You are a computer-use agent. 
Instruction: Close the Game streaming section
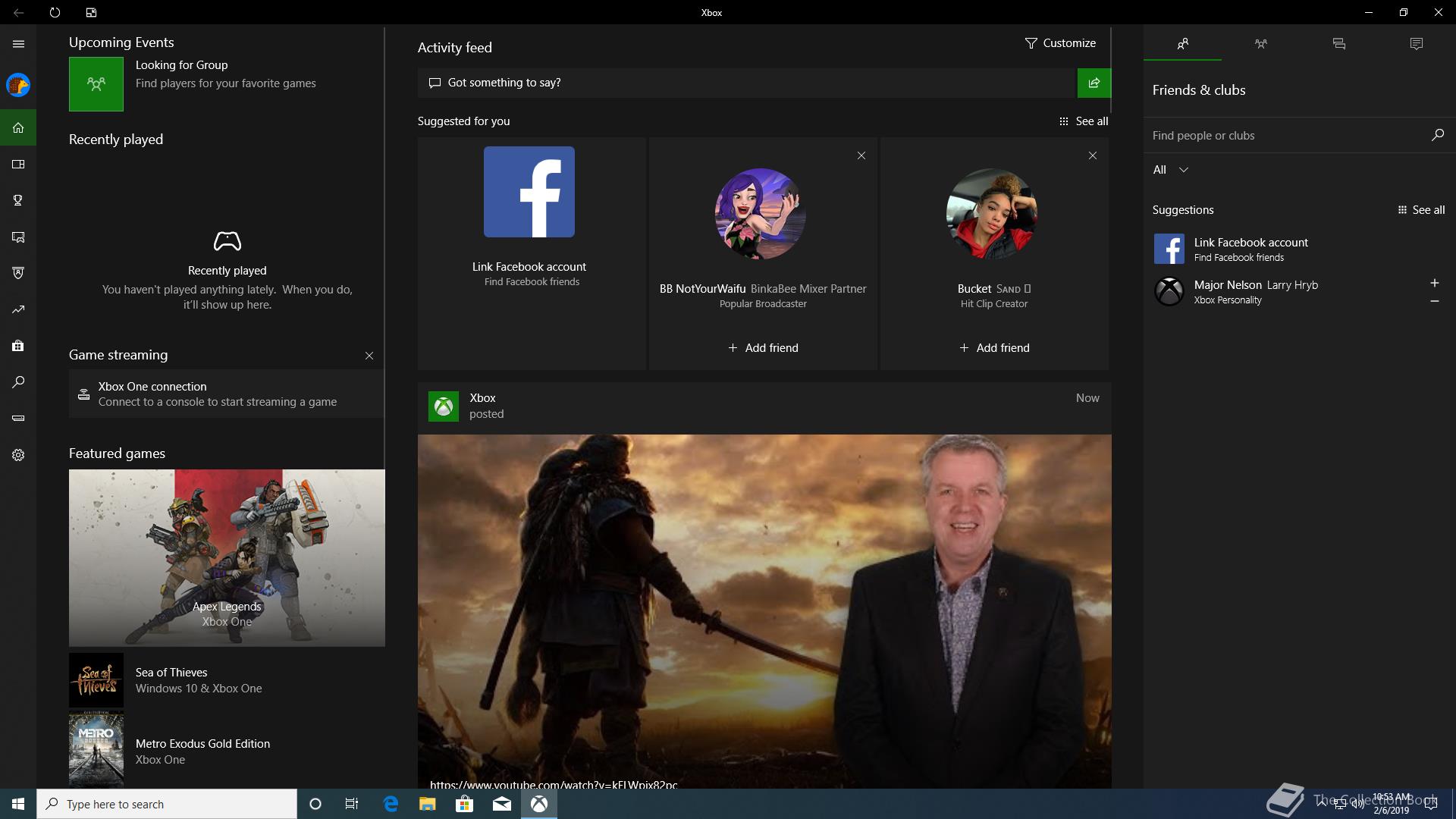(369, 356)
